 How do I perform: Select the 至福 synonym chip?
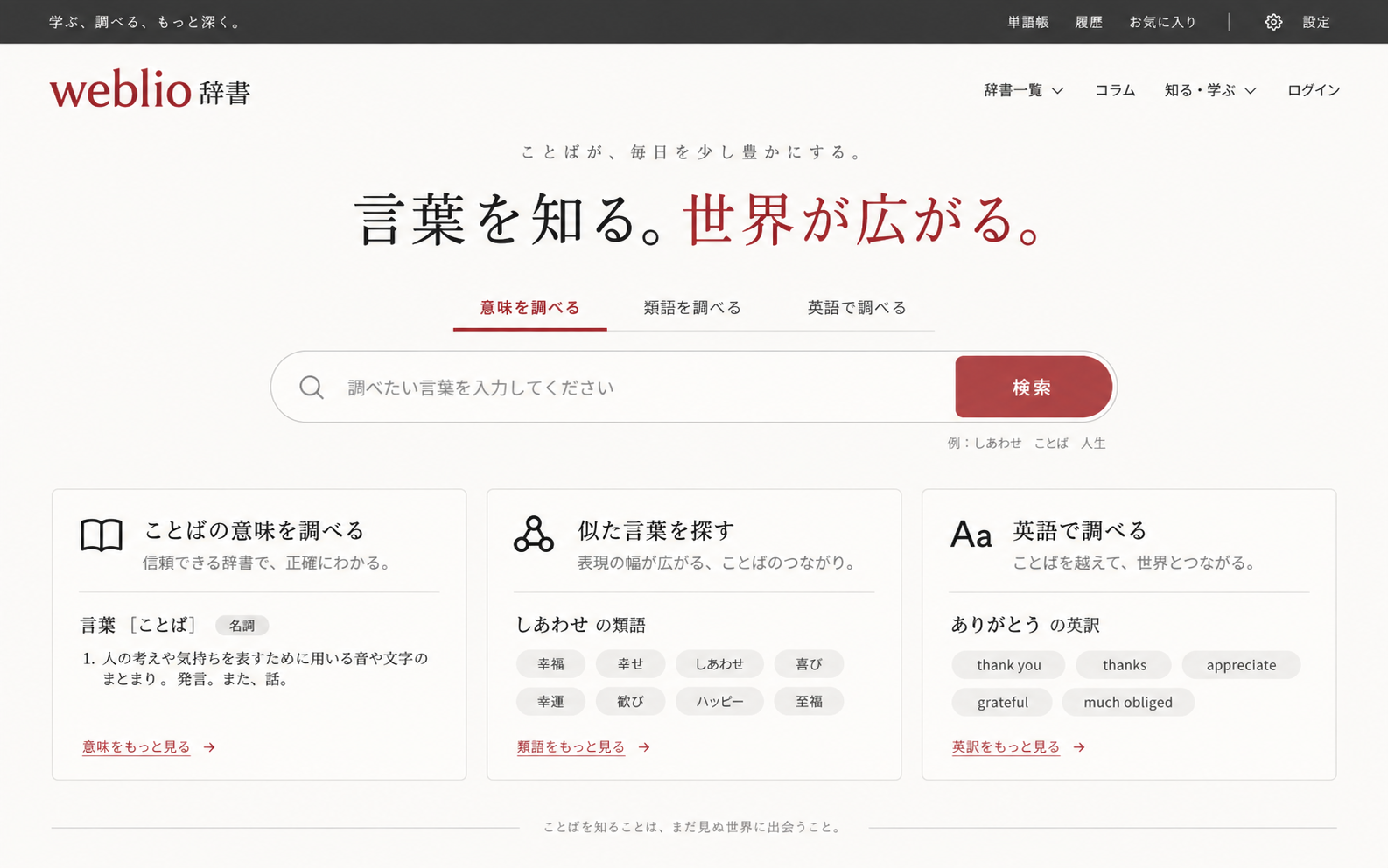(x=809, y=702)
